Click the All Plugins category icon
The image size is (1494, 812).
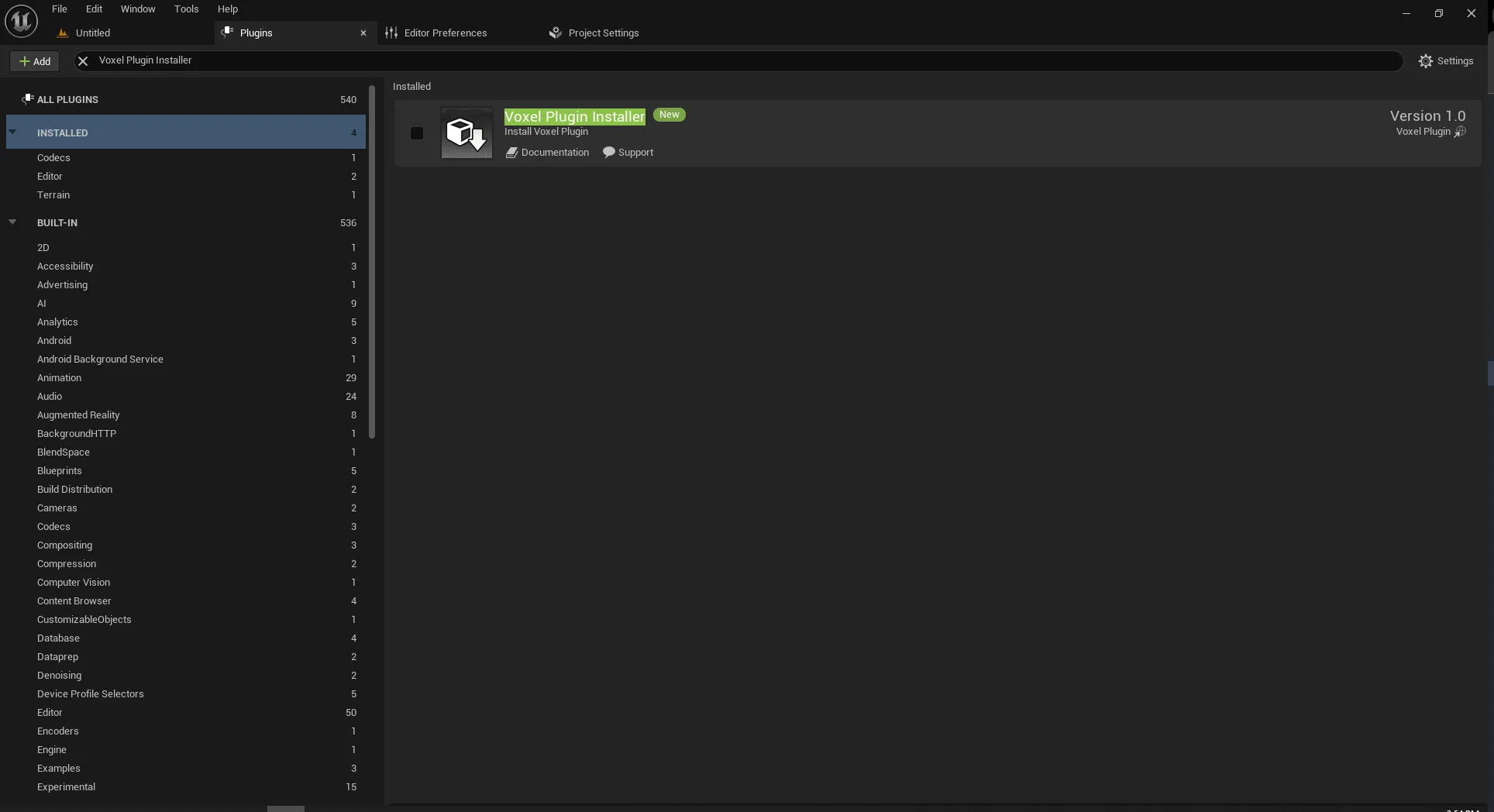[x=27, y=99]
